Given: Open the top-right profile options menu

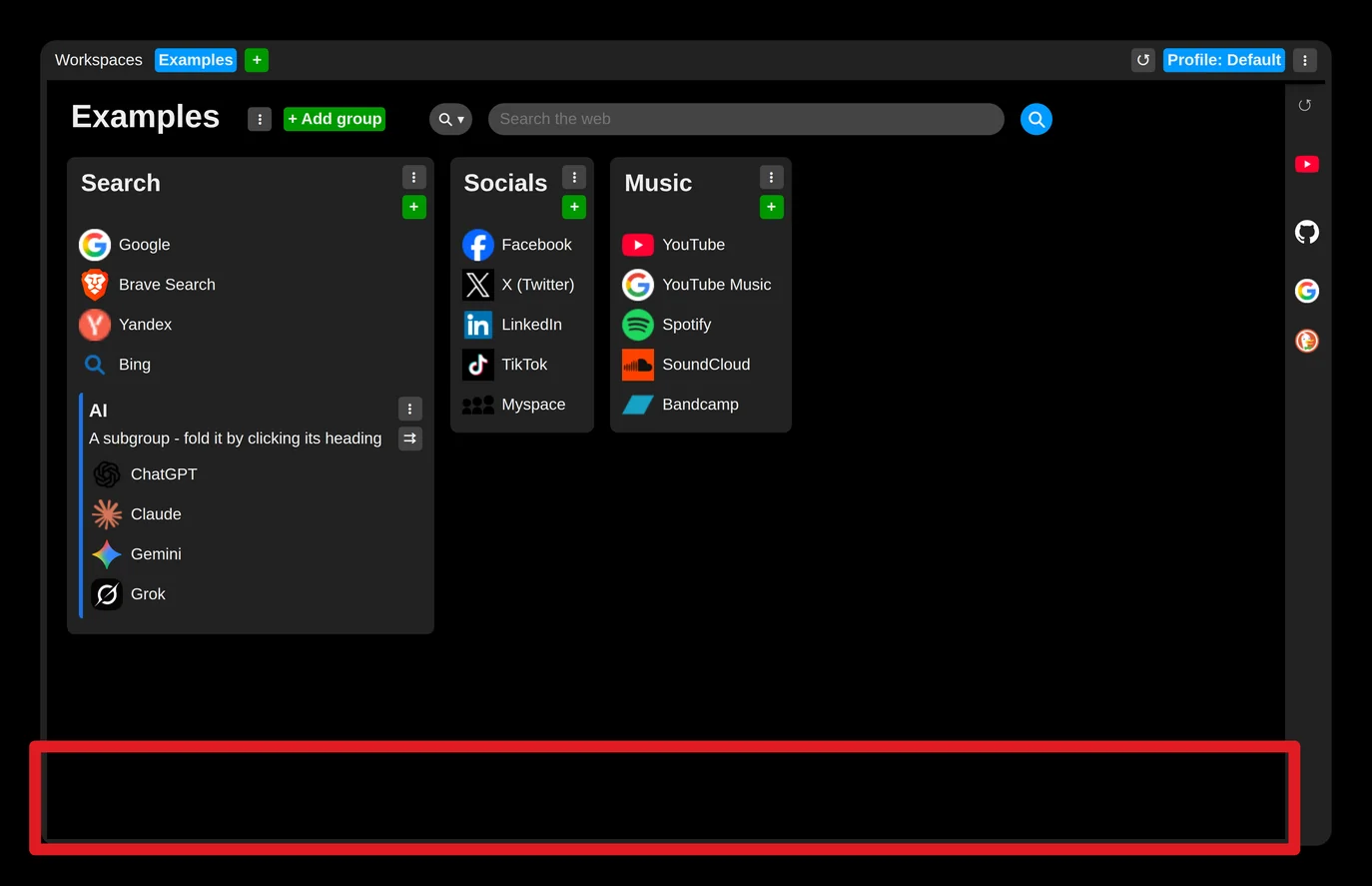Looking at the screenshot, I should pos(1305,60).
